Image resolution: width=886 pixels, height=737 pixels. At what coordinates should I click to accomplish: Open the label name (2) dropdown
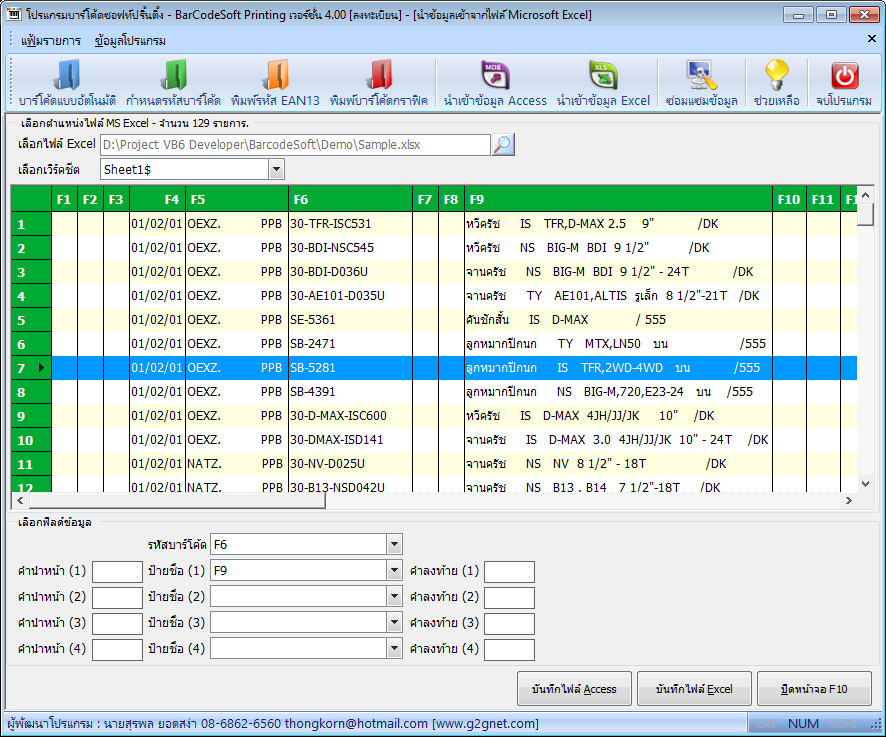[394, 597]
